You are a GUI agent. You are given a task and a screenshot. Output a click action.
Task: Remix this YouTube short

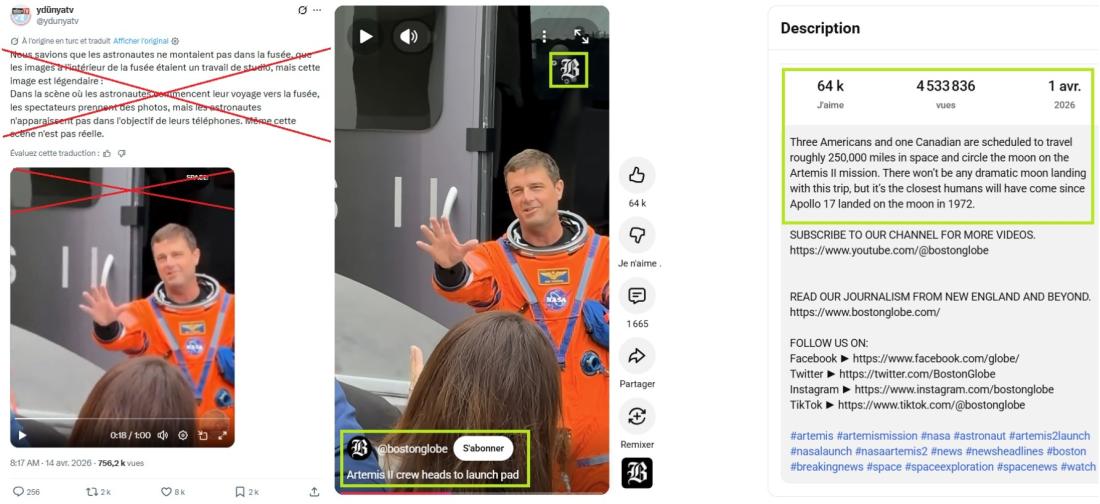tap(636, 416)
